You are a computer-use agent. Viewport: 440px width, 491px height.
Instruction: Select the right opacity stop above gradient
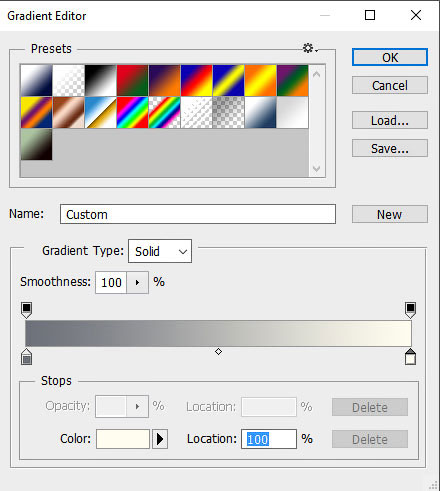pos(410,310)
